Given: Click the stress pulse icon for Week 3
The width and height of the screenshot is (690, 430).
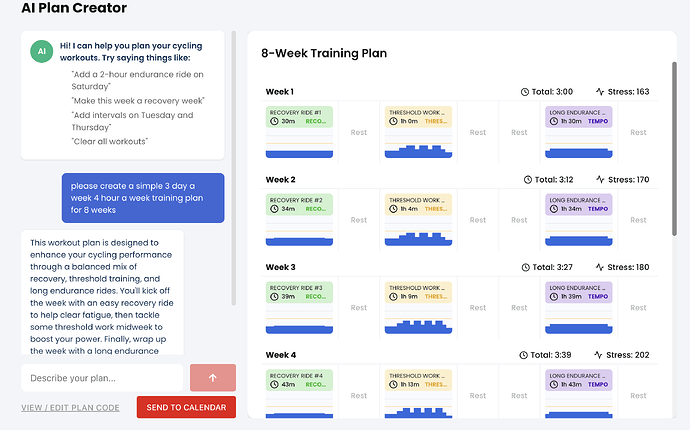Looking at the screenshot, I should pyautogui.click(x=599, y=267).
